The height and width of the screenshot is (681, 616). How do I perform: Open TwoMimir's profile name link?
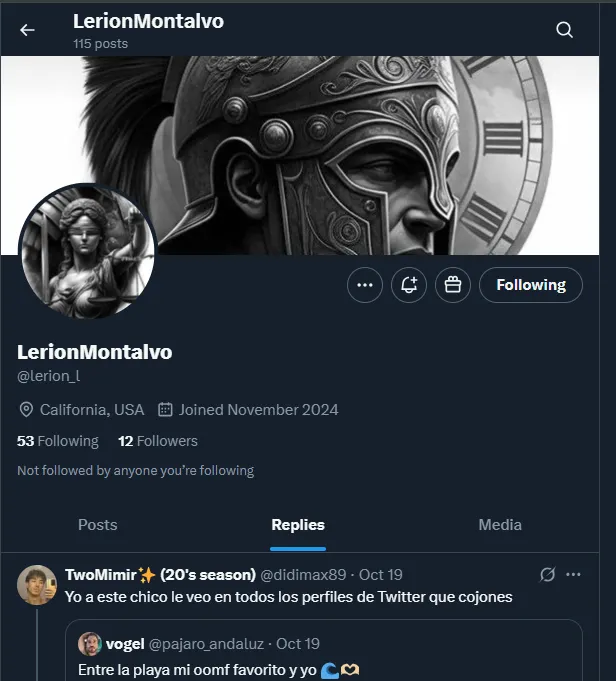click(110, 575)
